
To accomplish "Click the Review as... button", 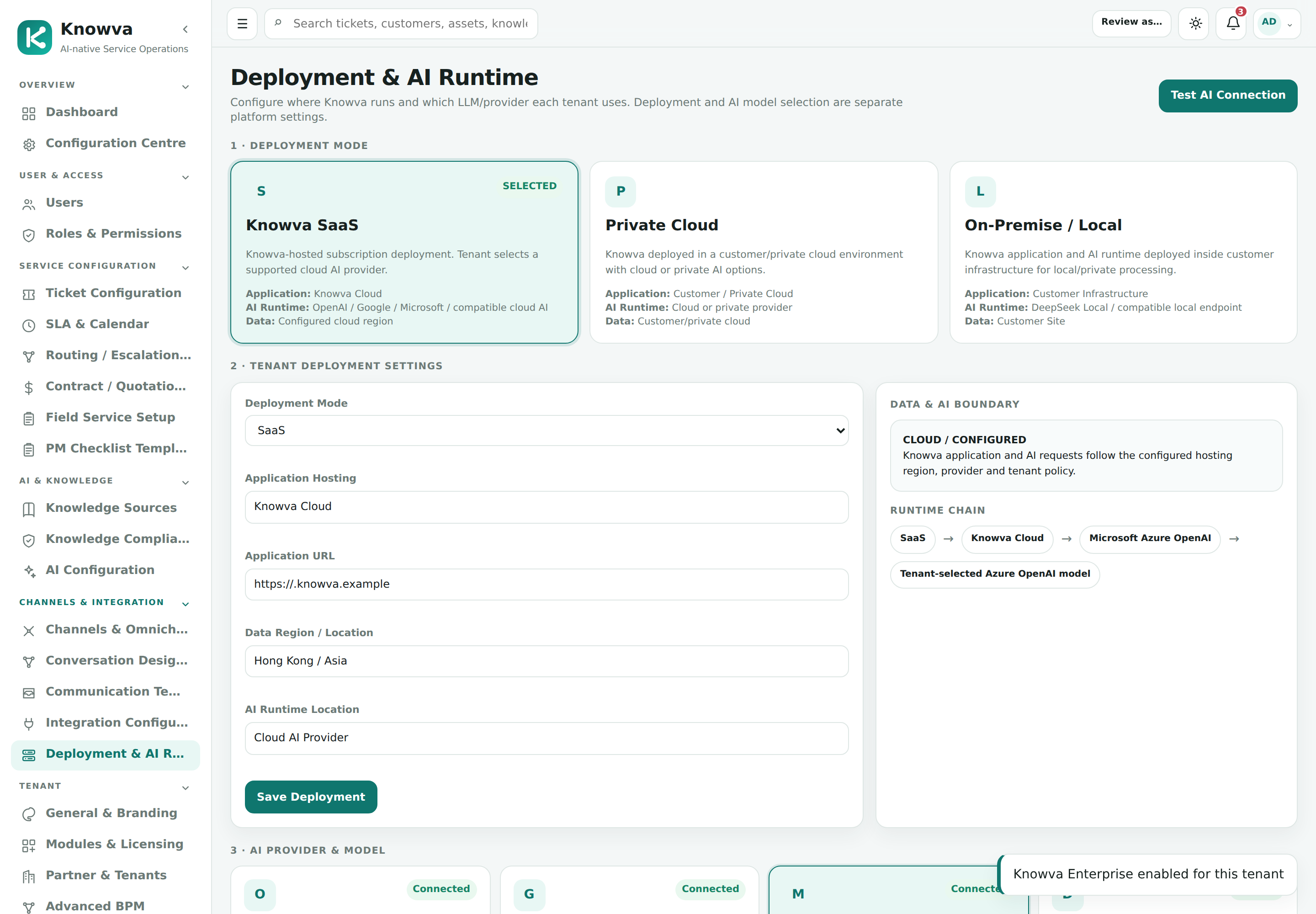I will click(x=1131, y=22).
